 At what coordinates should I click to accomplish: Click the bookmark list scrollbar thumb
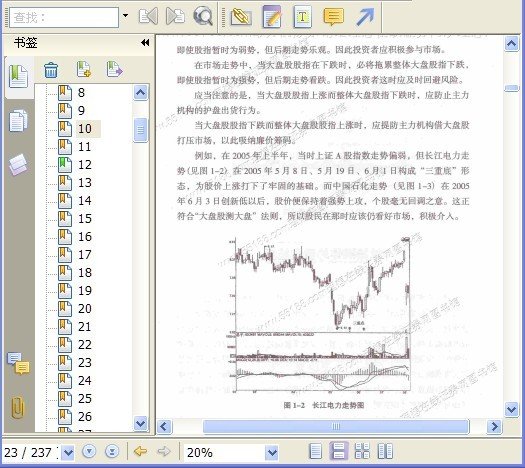(140, 130)
